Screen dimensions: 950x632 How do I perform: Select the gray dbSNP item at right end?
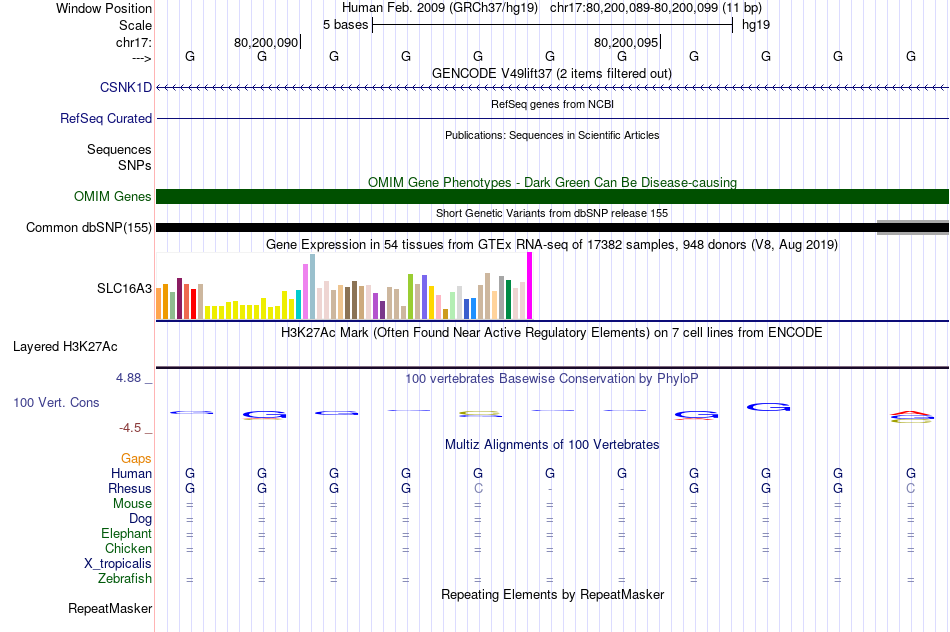913,228
